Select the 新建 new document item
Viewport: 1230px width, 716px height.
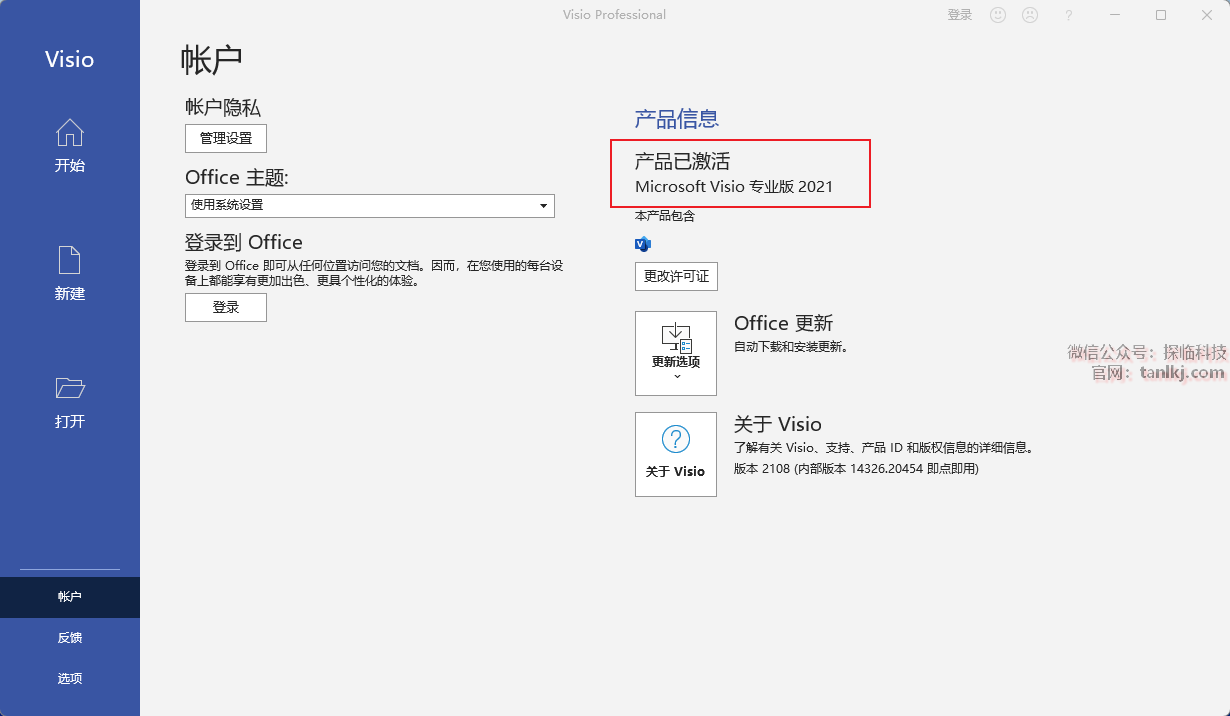click(70, 274)
